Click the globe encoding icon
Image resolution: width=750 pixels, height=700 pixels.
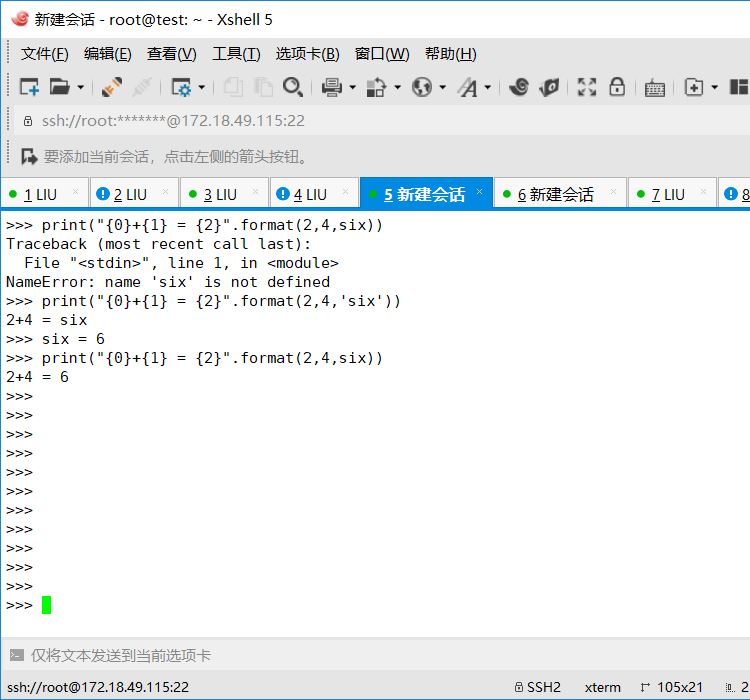tap(422, 87)
